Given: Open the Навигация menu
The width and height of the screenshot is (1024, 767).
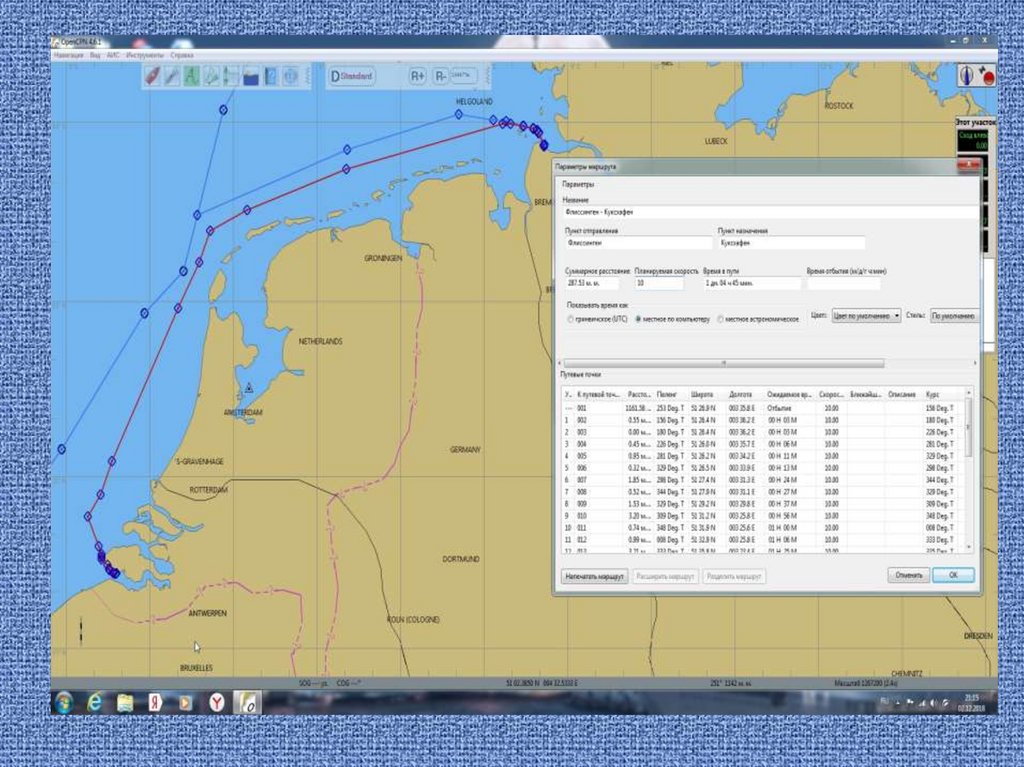Looking at the screenshot, I should tap(68, 56).
